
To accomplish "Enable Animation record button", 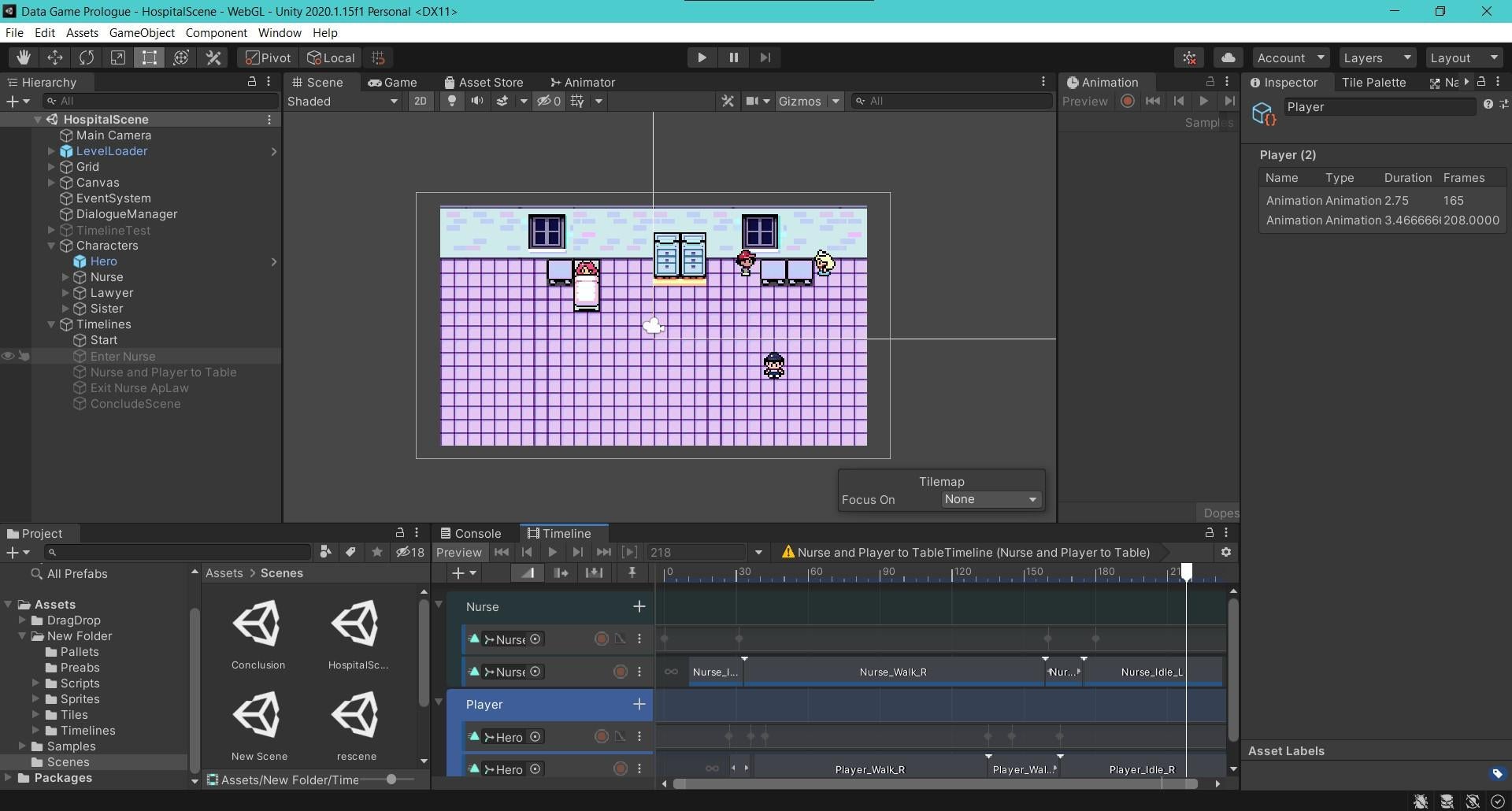I will (1128, 101).
